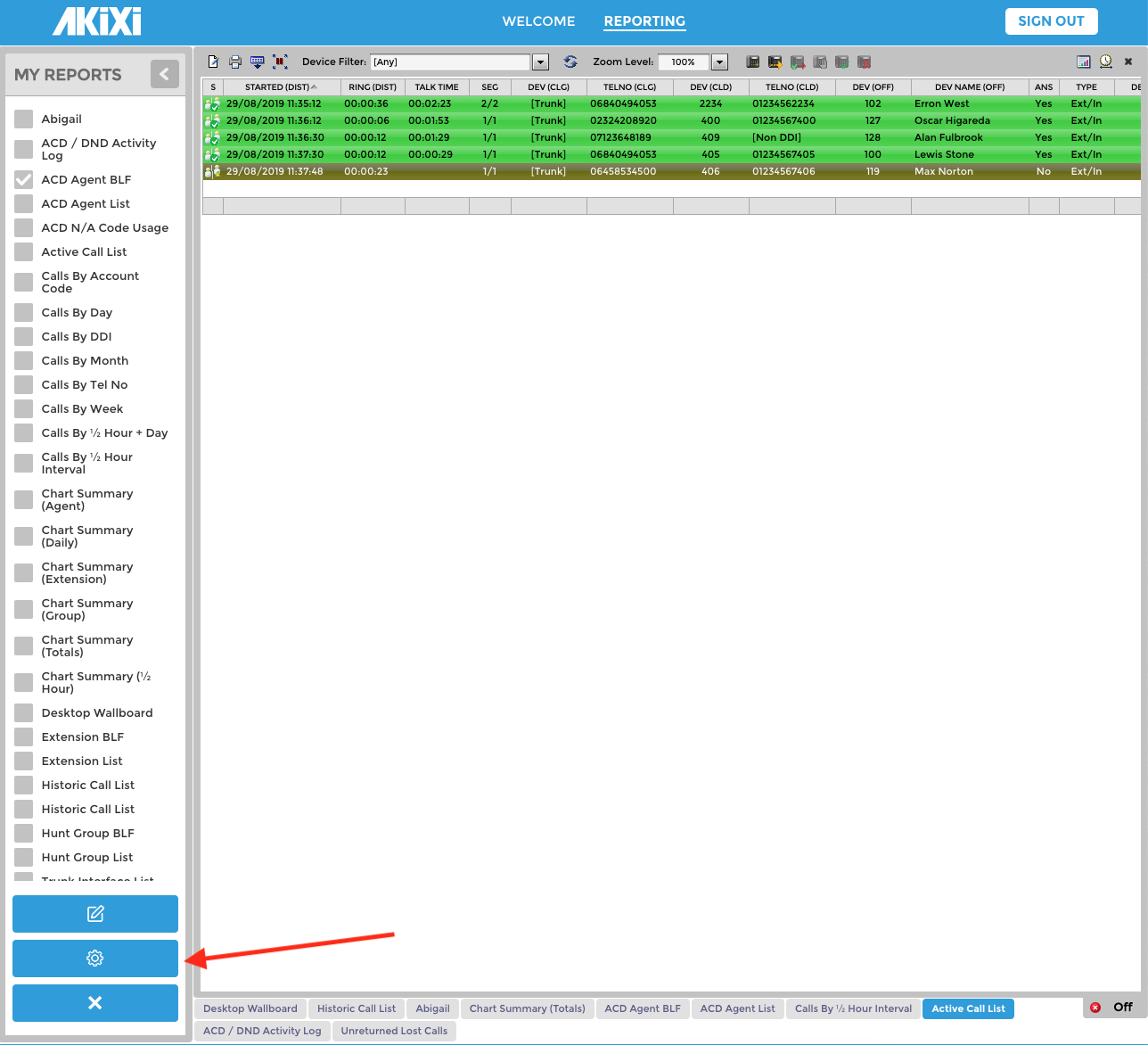1148x1045 pixels.
Task: Click the blue X button in sidebar
Action: point(95,1003)
